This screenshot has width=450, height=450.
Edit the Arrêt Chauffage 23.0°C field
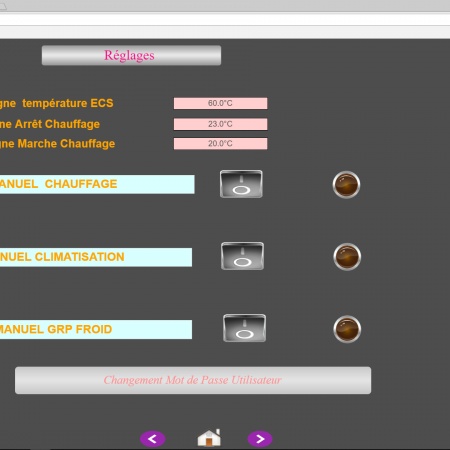pos(220,124)
